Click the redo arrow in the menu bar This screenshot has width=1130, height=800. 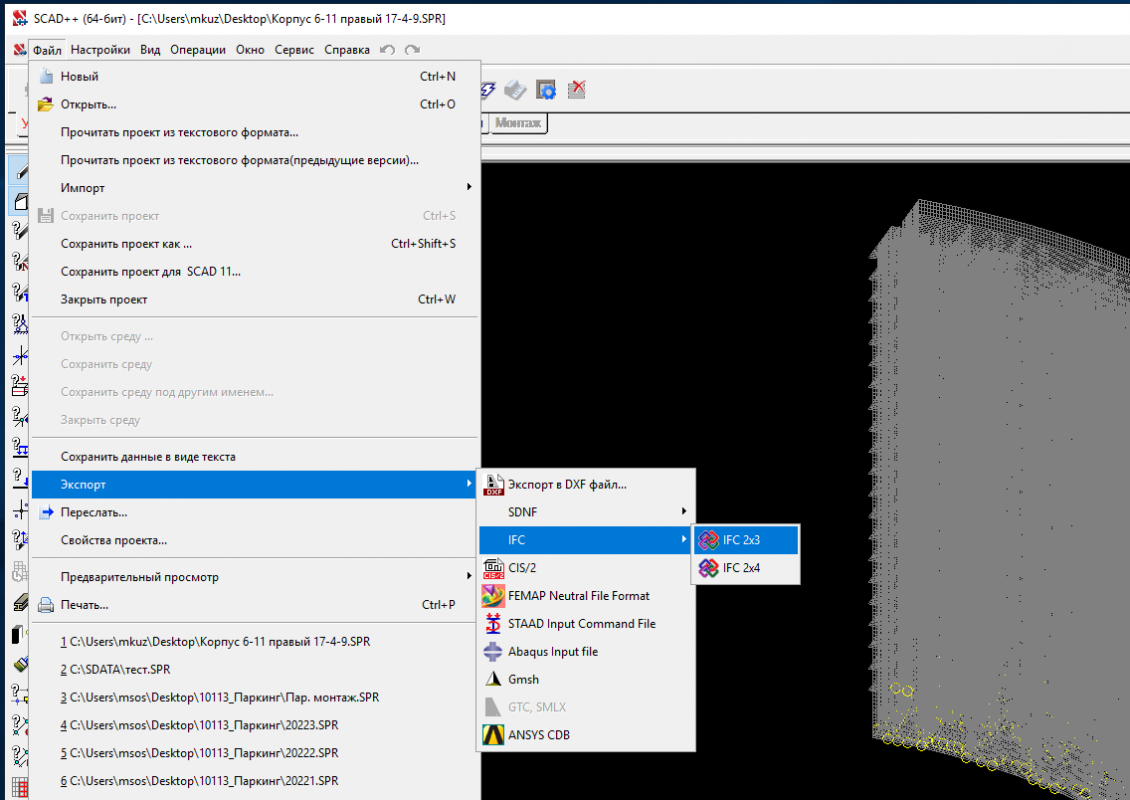coord(410,48)
